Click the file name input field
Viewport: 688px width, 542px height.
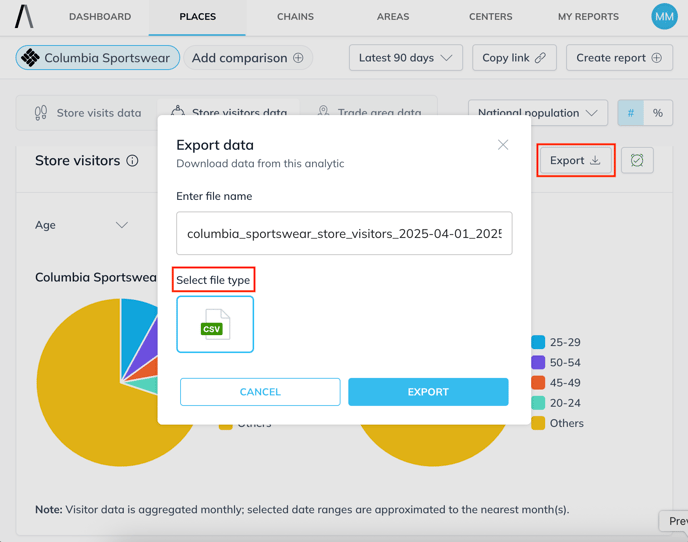tap(344, 234)
